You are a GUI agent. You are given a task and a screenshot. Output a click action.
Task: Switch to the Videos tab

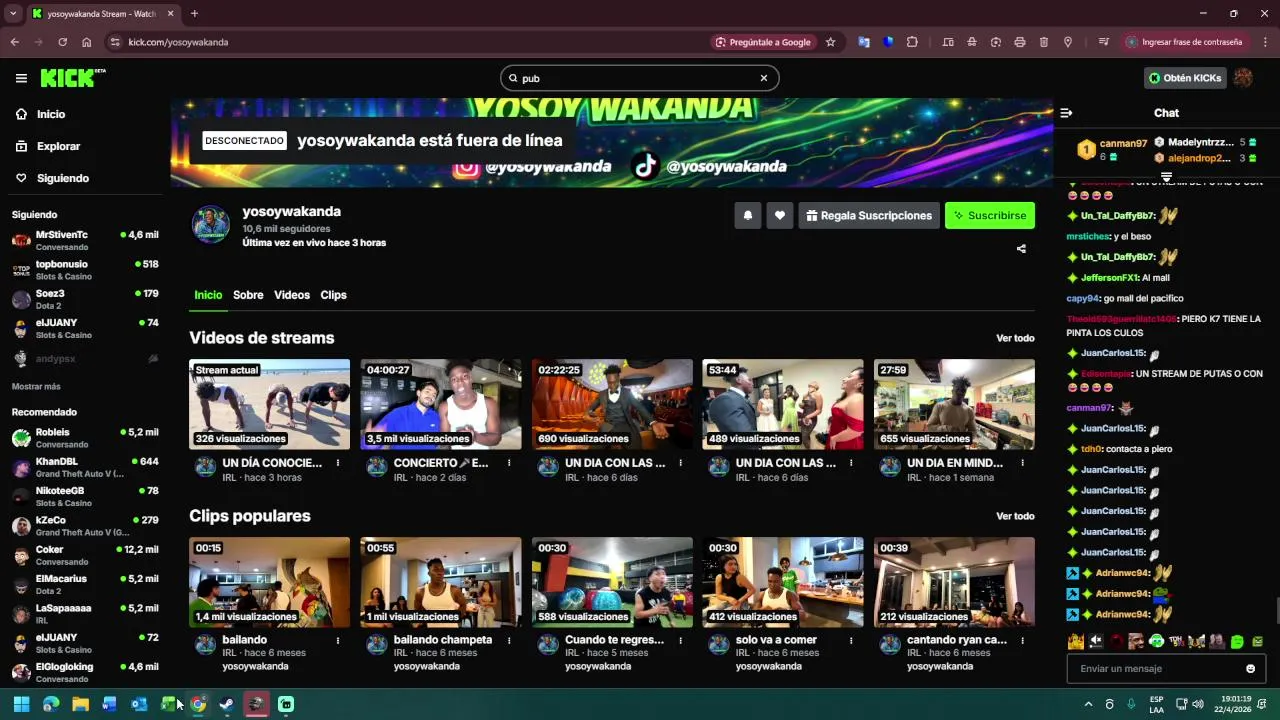coord(292,295)
